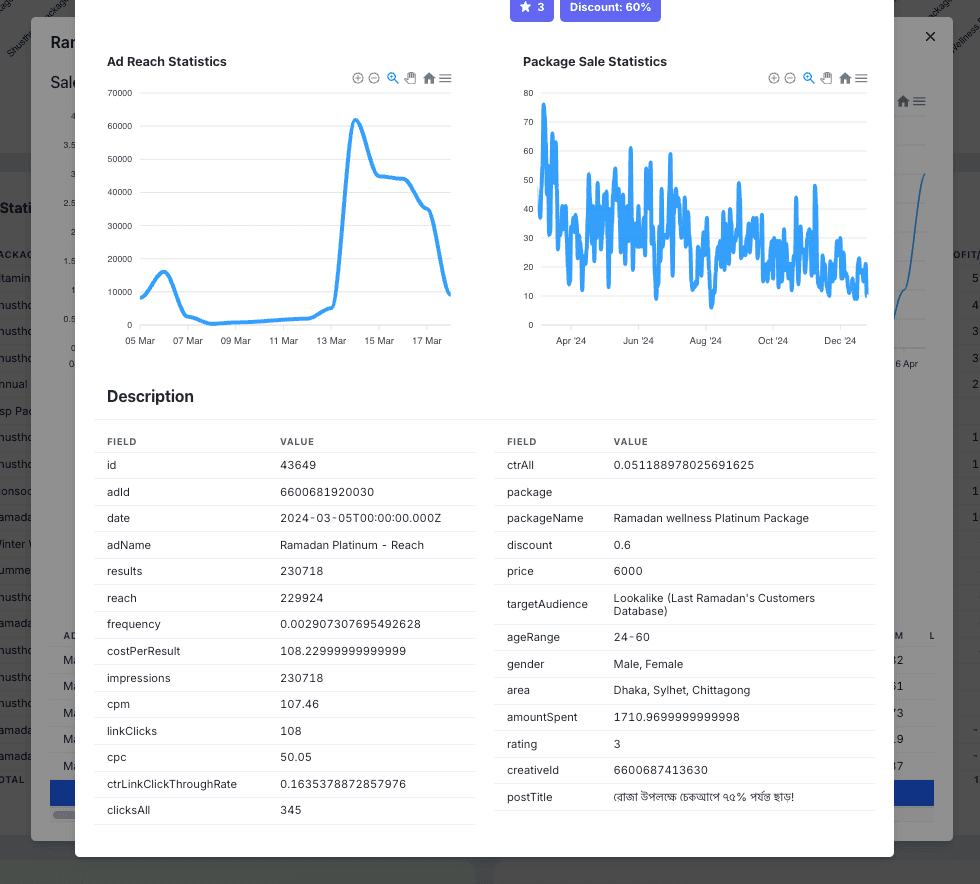Zoom in on Ad Reach Statistics chart

(x=358, y=78)
